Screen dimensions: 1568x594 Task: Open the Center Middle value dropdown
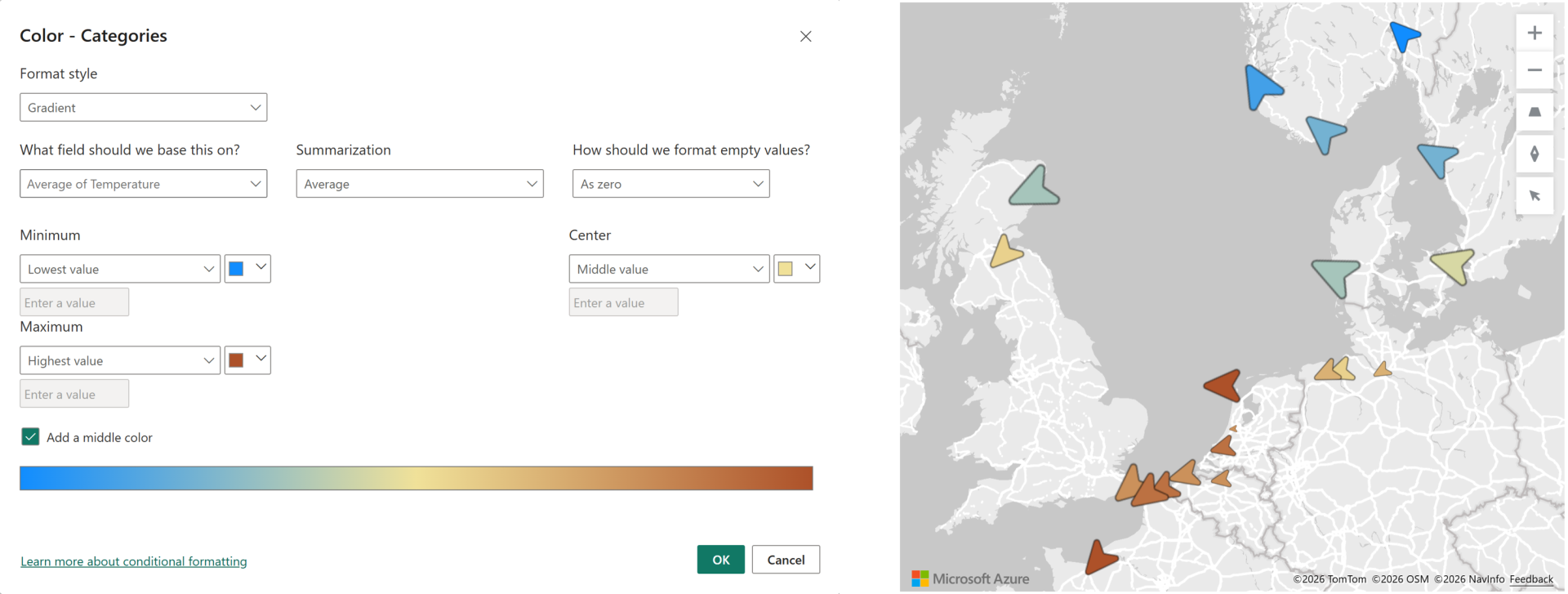coord(669,269)
